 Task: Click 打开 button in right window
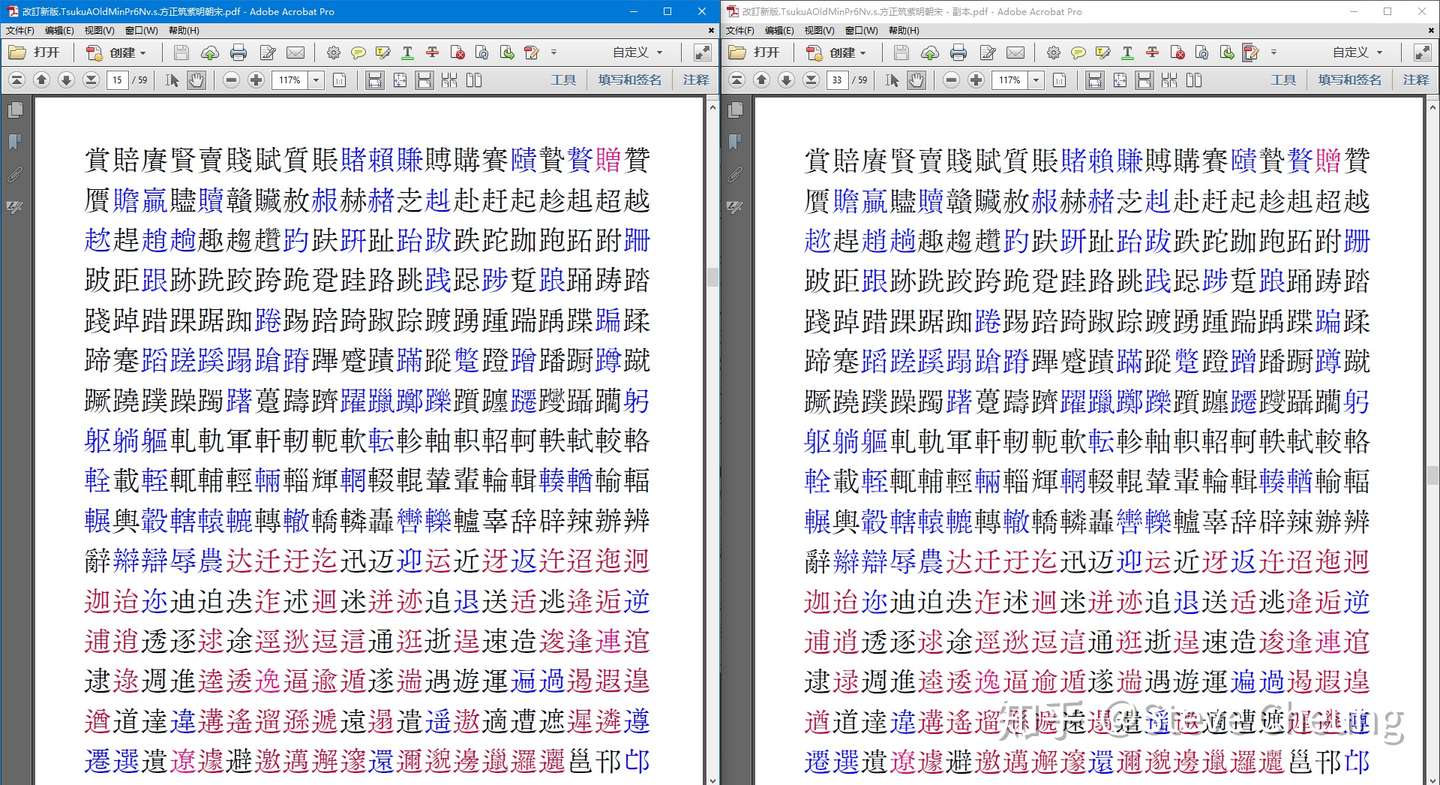pos(755,53)
